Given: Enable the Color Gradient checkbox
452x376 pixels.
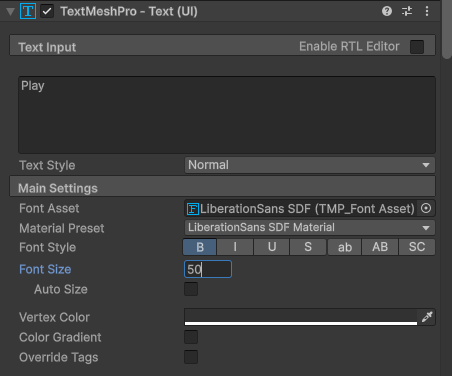Looking at the screenshot, I should [x=191, y=337].
